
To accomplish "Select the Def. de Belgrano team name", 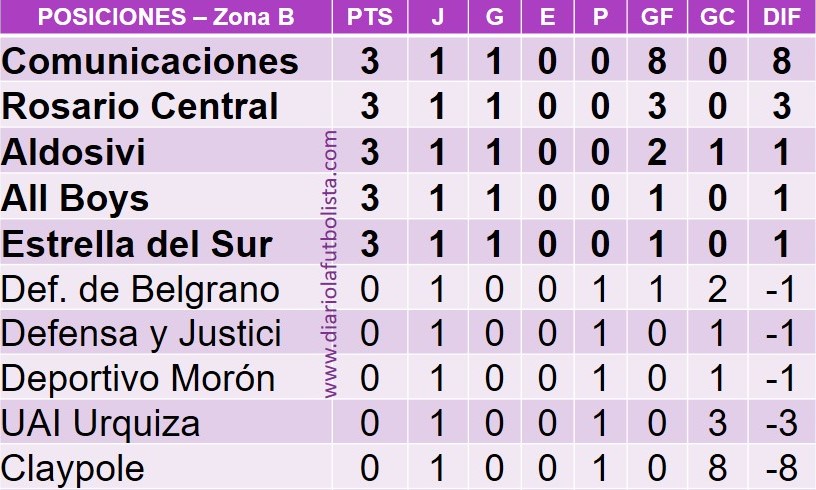I will click(140, 289).
